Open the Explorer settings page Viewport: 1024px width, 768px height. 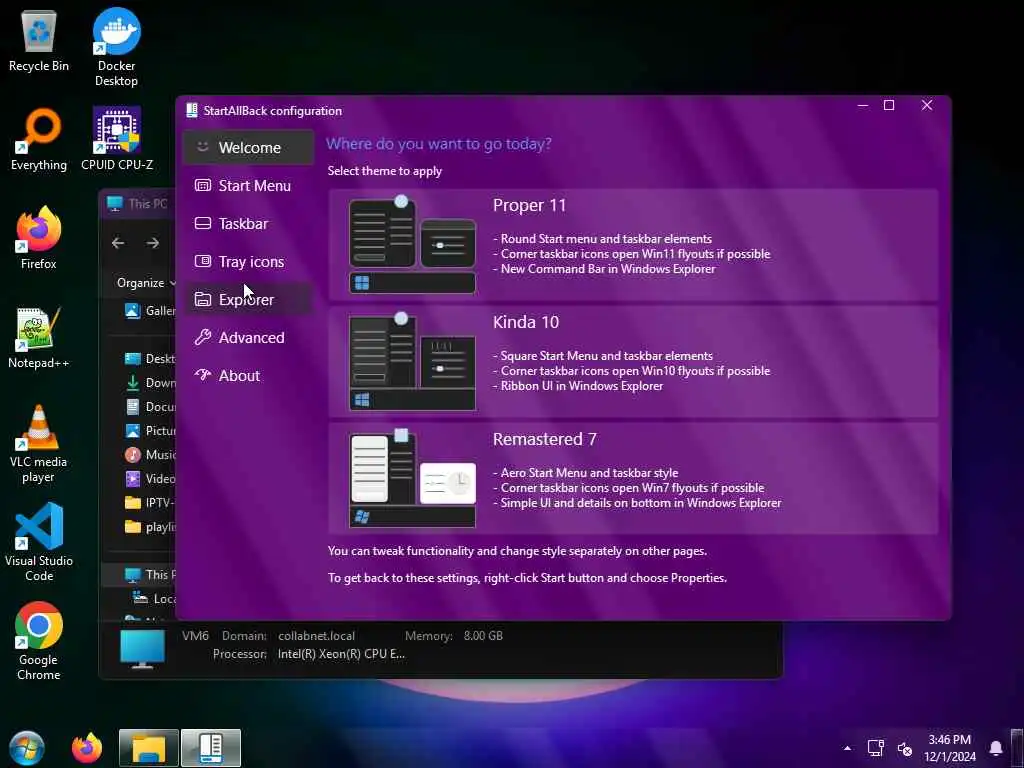(x=248, y=299)
